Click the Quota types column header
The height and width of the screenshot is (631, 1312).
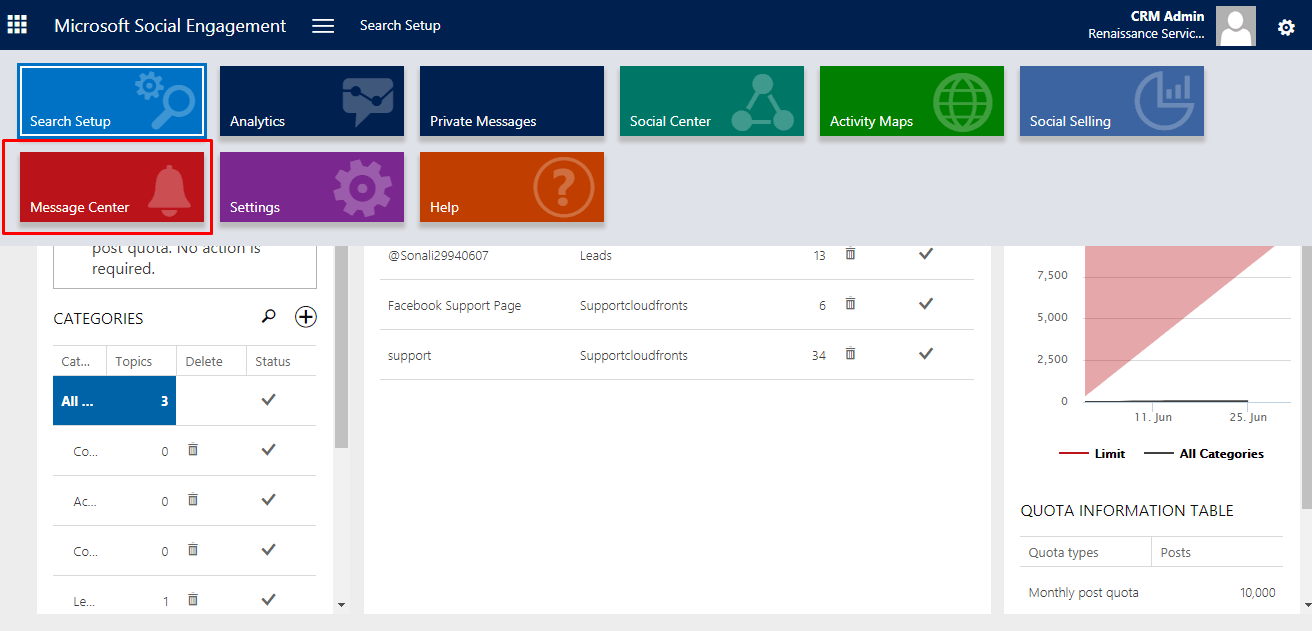[1086, 552]
